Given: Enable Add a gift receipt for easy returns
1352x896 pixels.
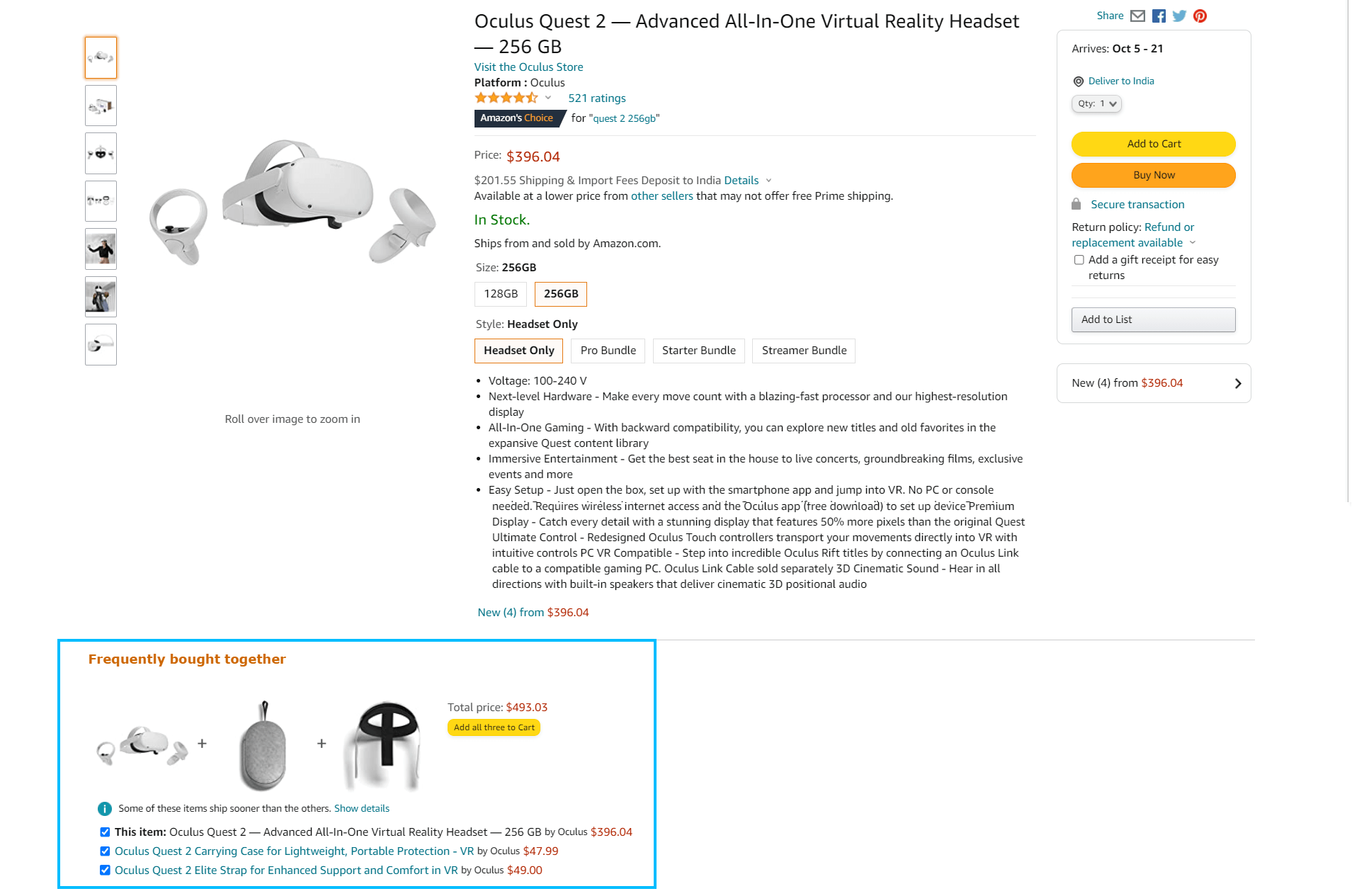Looking at the screenshot, I should (x=1079, y=260).
